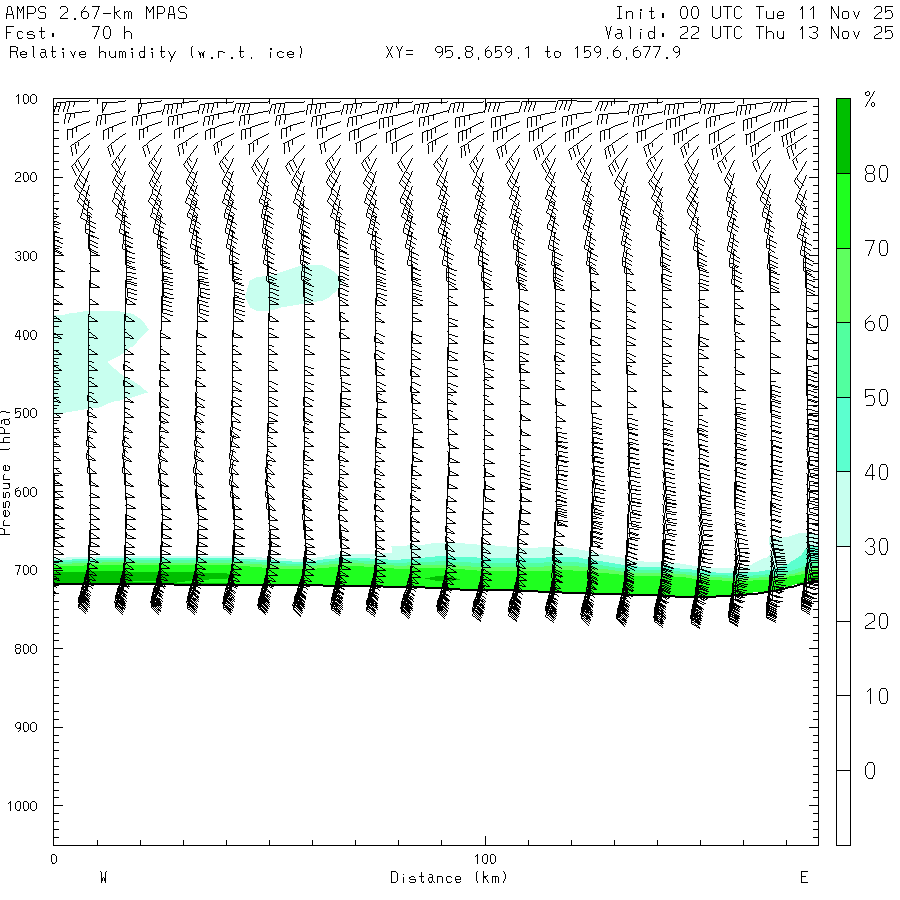Click the 100 distance tick label on x-axis
The width and height of the screenshot is (900, 900).
[x=486, y=859]
